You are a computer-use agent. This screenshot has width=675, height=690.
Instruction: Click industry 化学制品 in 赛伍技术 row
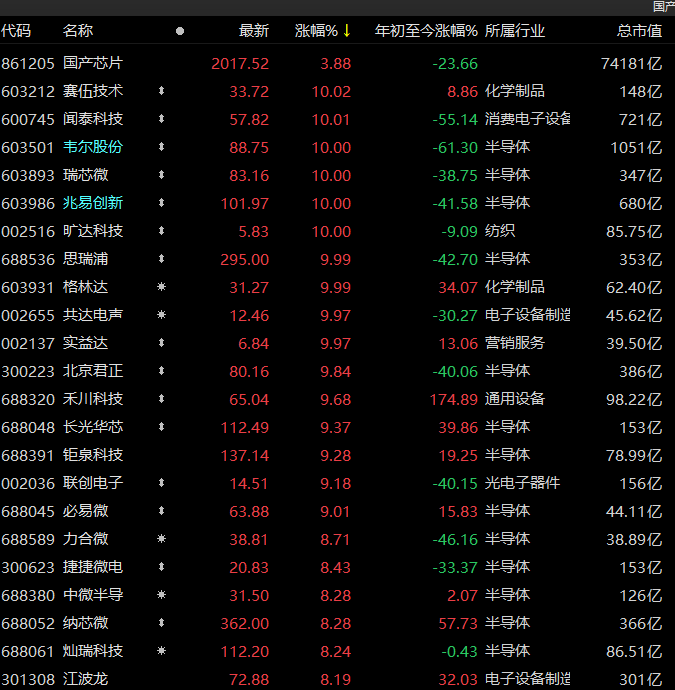515,91
